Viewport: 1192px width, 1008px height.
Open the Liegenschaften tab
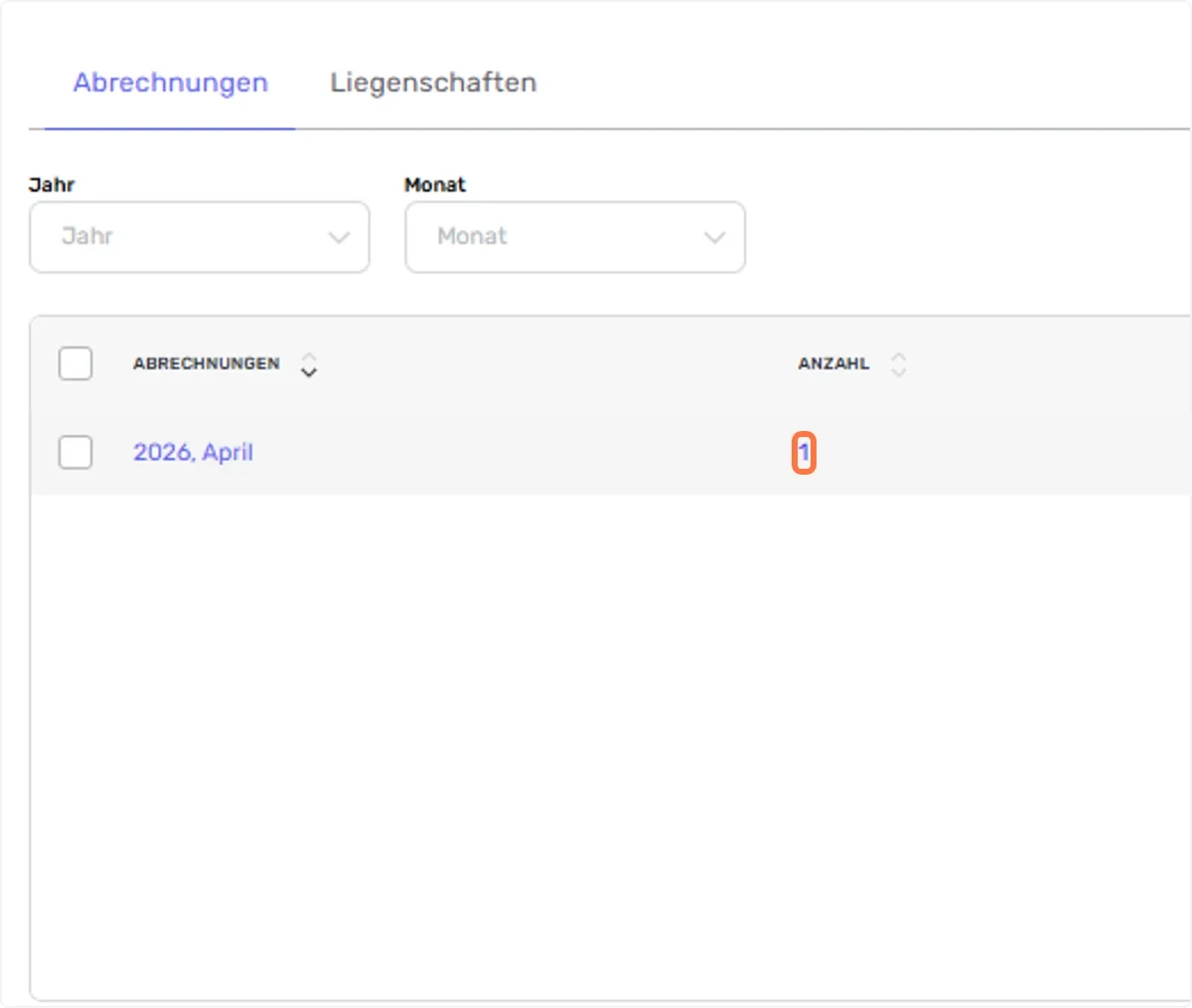pyautogui.click(x=433, y=82)
